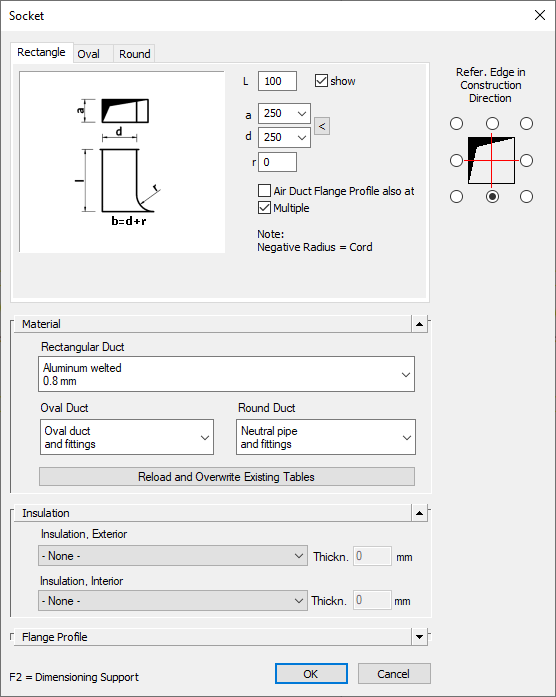556x697 pixels.
Task: Click Reload and Overwrite Existing Tables
Action: click(x=227, y=477)
